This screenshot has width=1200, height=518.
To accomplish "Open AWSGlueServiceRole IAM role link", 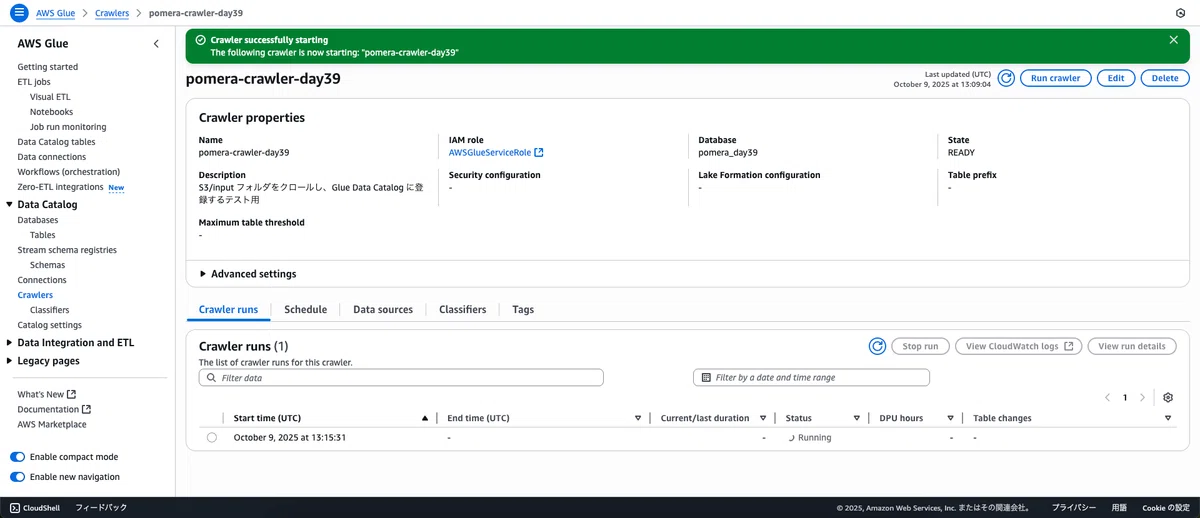I will pyautogui.click(x=496, y=153).
